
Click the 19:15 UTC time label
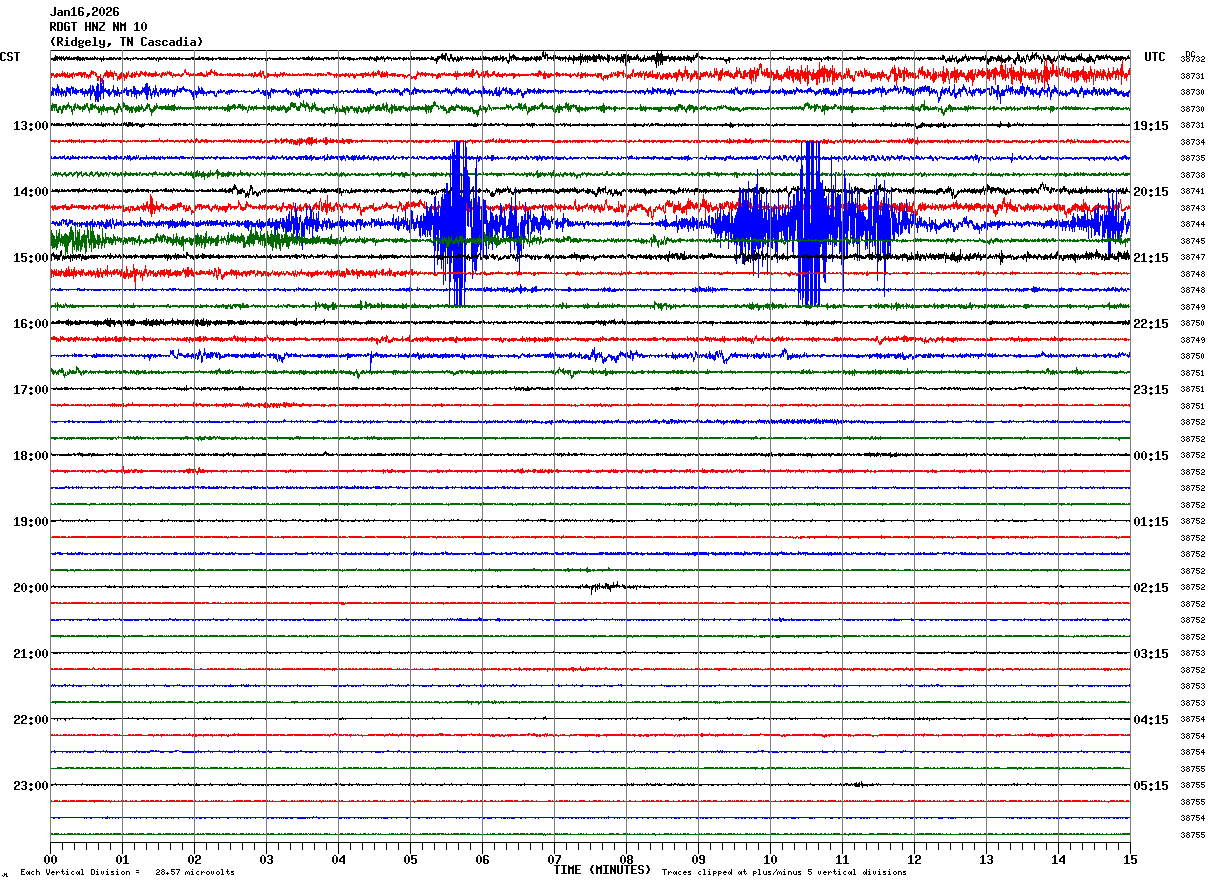coord(1151,126)
